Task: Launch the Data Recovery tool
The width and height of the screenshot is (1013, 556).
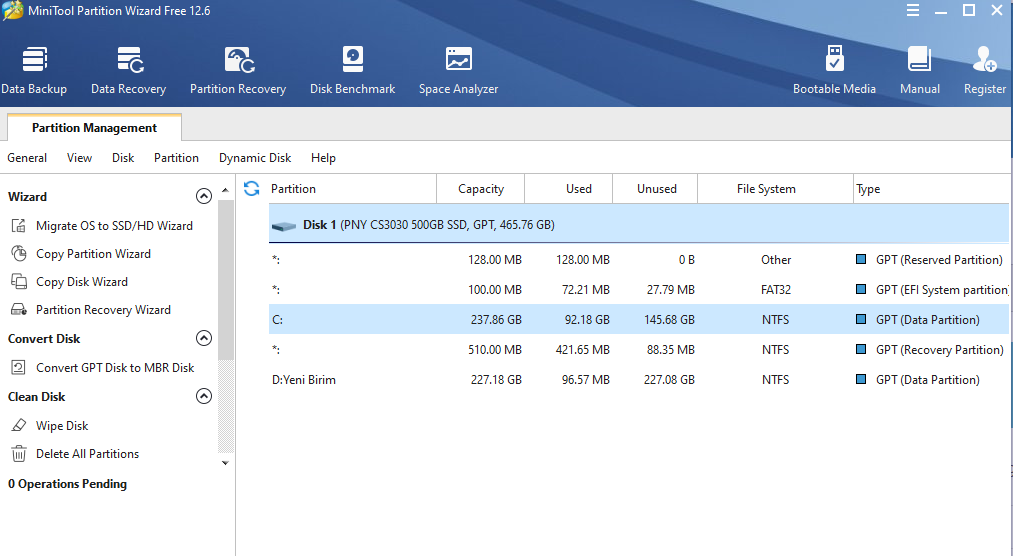Action: [129, 70]
